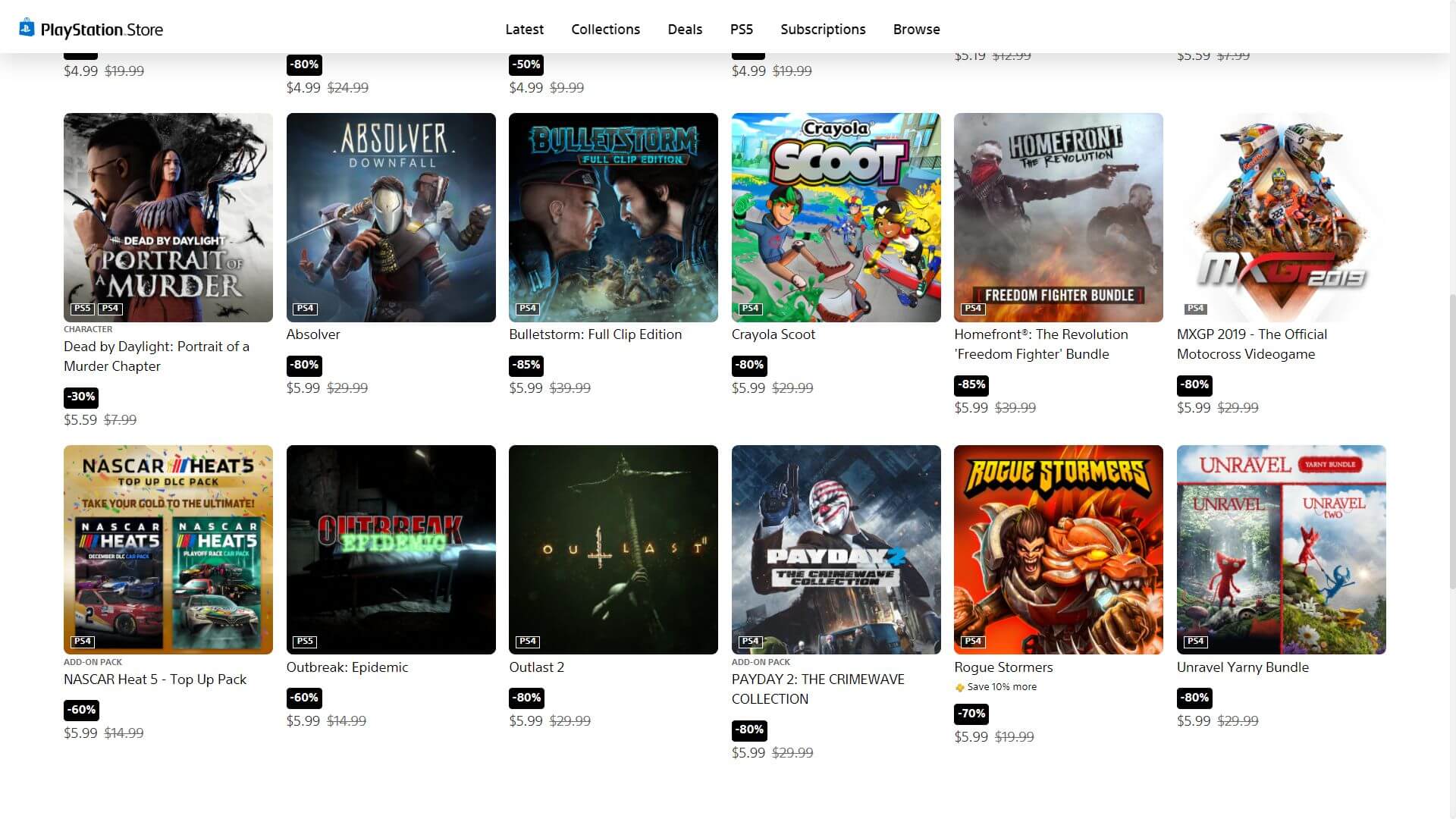
Task: Click NASCAR Heat 5 Top Up Pack cover
Action: tap(168, 550)
